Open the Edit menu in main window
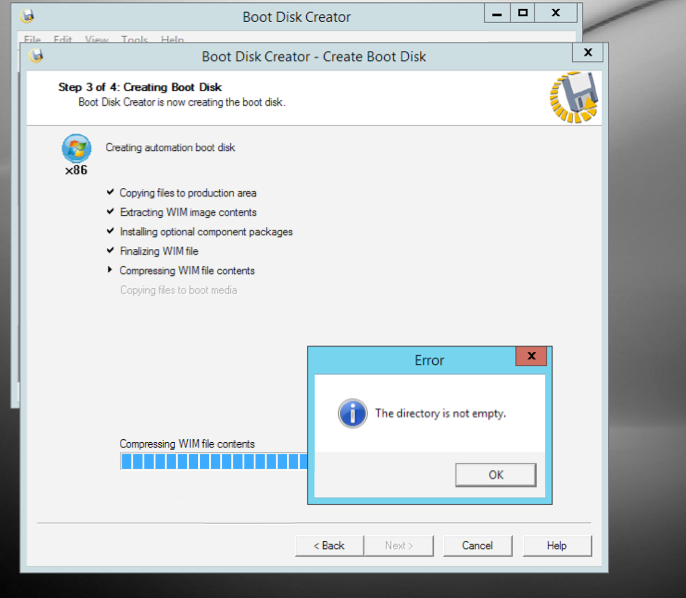 [x=63, y=40]
